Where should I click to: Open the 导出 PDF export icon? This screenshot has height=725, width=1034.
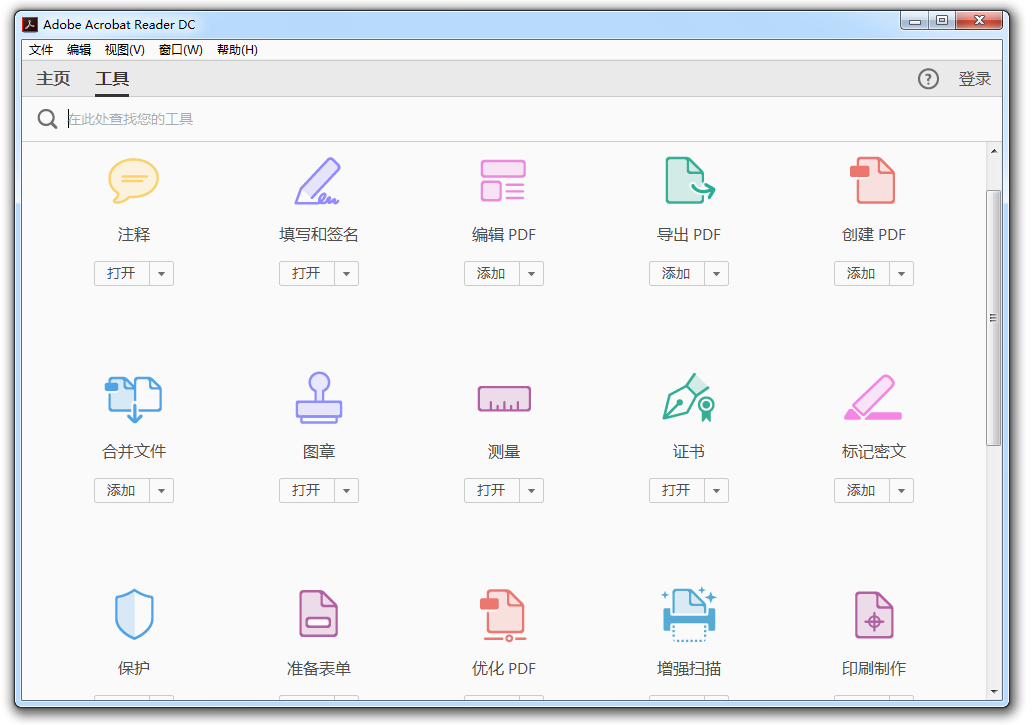689,181
